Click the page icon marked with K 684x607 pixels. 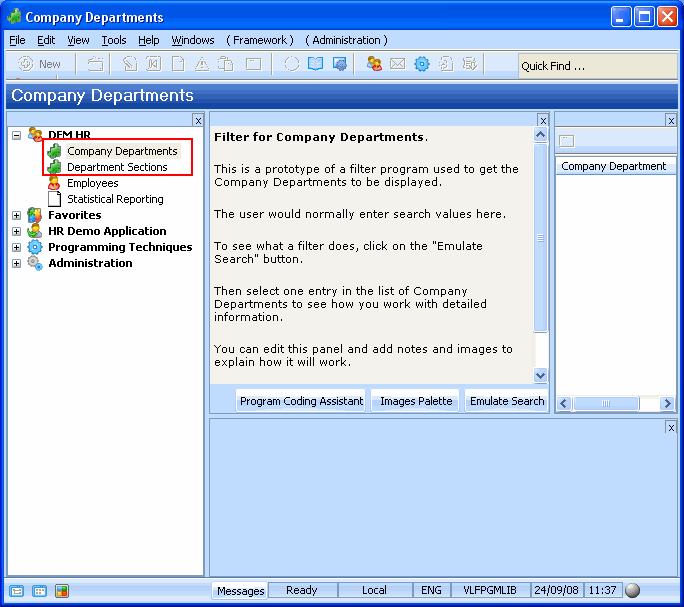[x=153, y=64]
